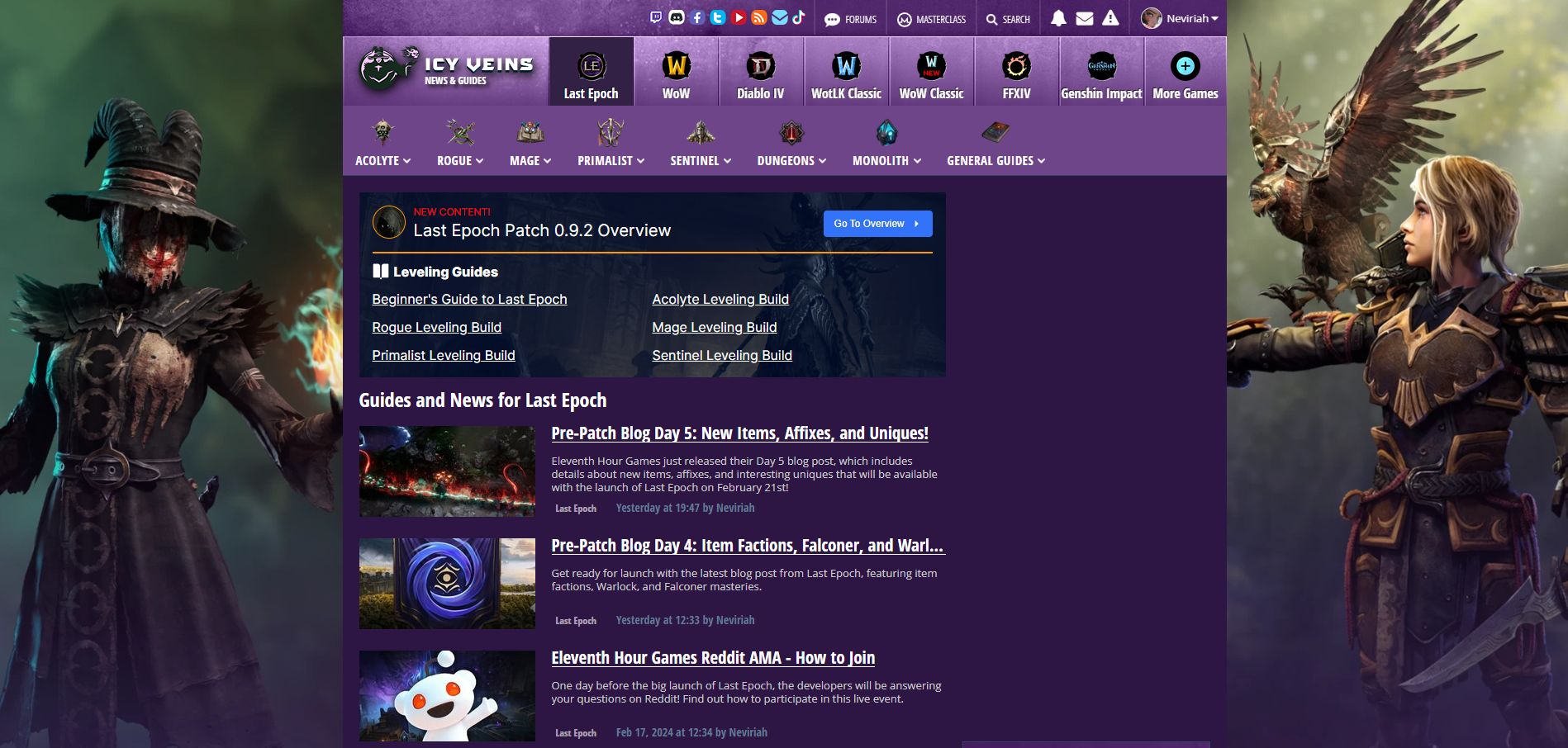The image size is (1568, 748).
Task: Expand the SENTINEL dropdown menu
Action: point(701,161)
